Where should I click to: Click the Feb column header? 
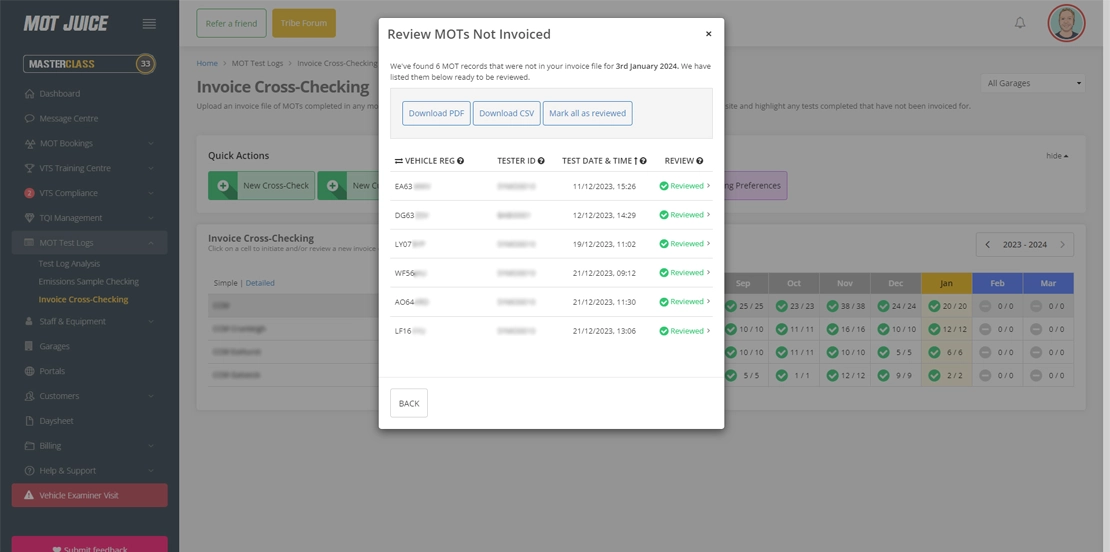pyautogui.click(x=997, y=283)
